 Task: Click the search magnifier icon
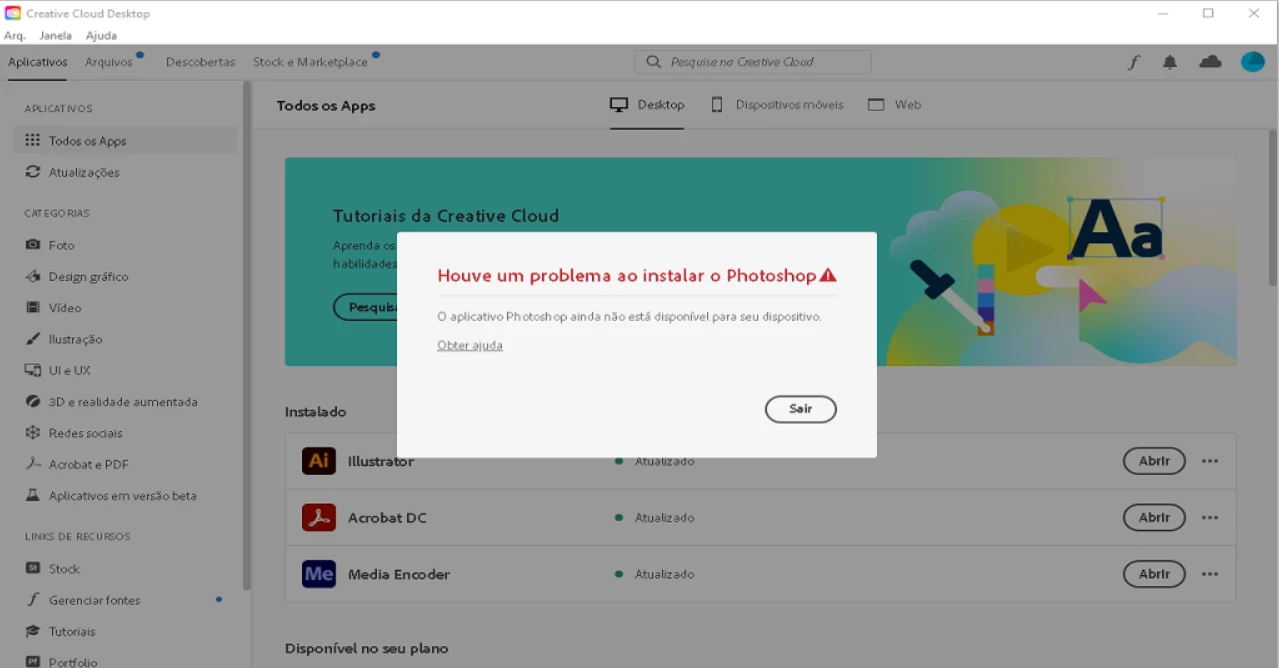pos(653,62)
